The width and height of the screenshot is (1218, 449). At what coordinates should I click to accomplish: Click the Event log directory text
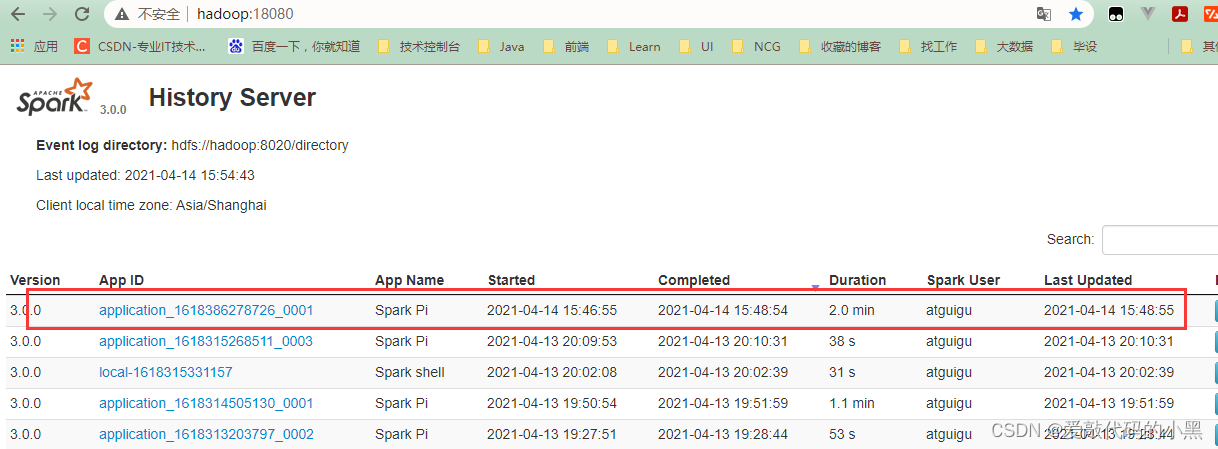192,145
